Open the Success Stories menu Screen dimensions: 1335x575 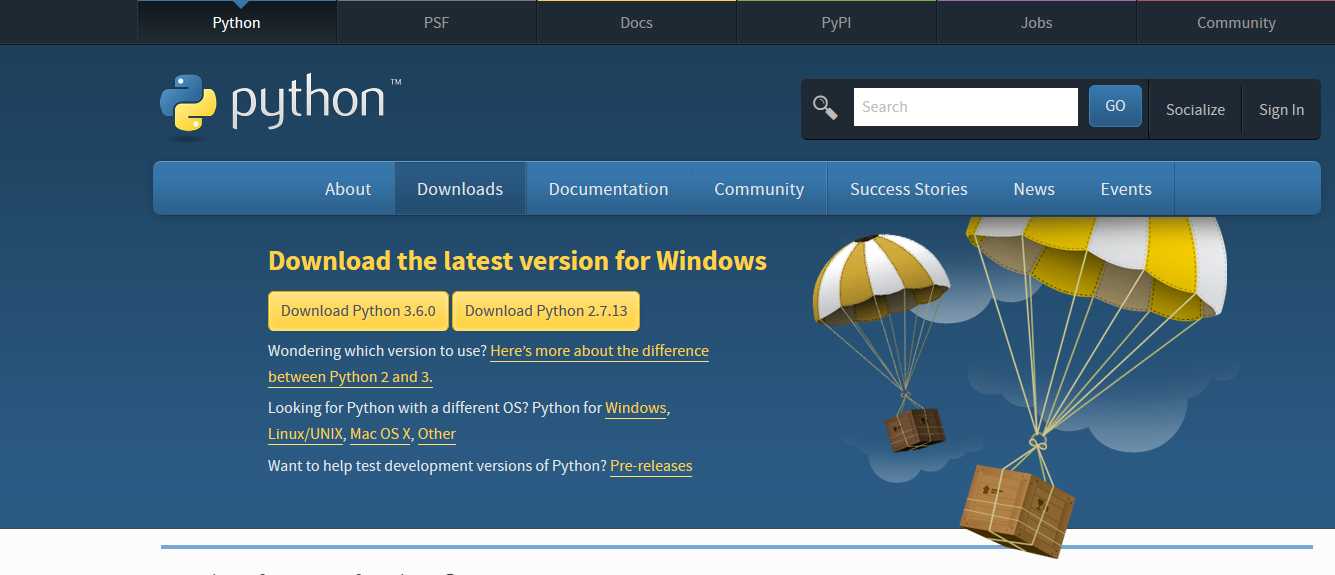coord(909,189)
